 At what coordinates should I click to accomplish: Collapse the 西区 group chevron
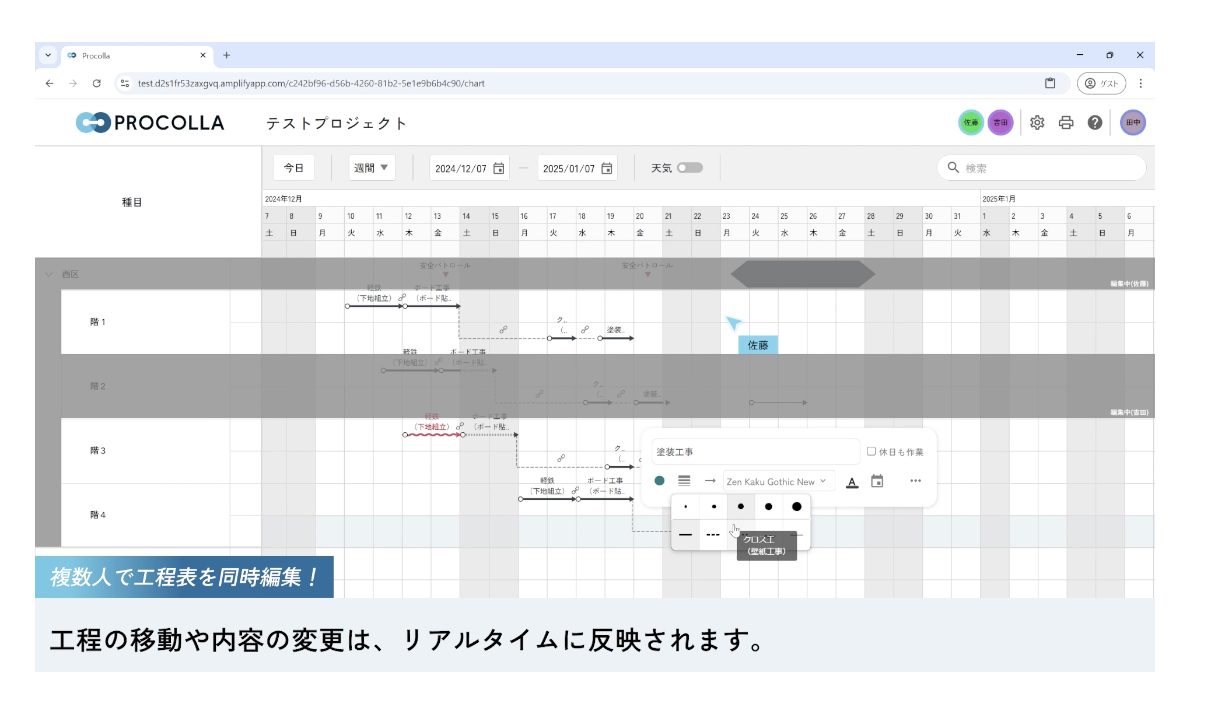[48, 274]
